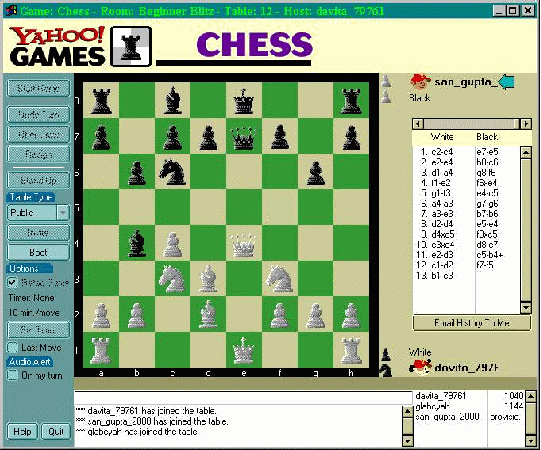The height and width of the screenshot is (450, 541).
Task: Select the black bishop on b4
Action: coord(137,244)
